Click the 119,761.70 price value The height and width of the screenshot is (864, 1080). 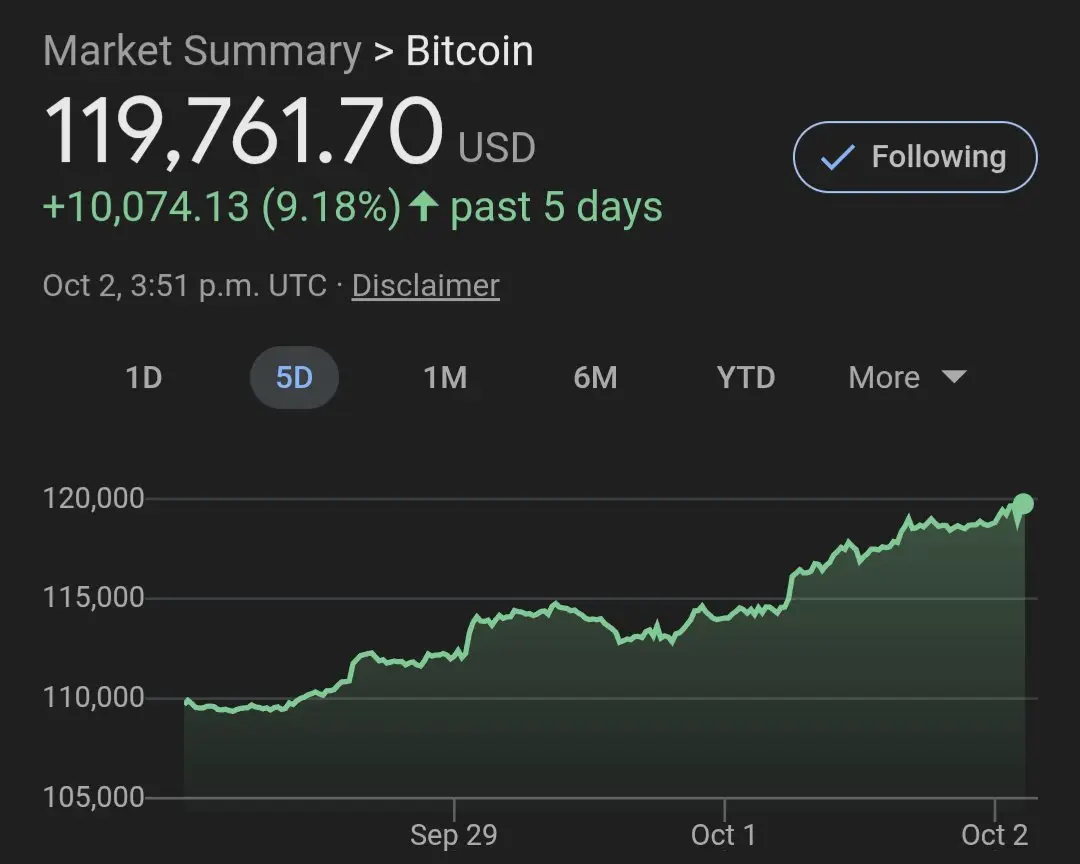[243, 131]
